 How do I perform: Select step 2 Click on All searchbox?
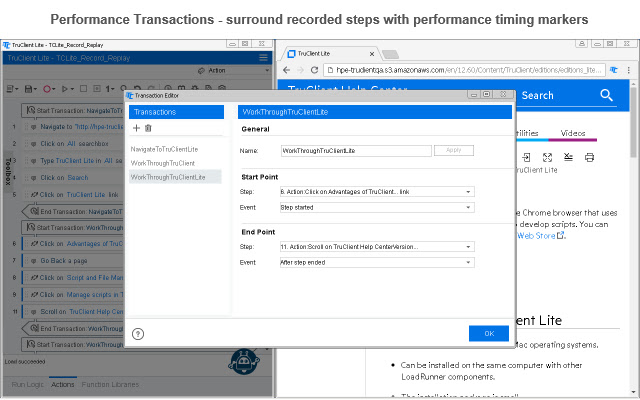point(74,144)
